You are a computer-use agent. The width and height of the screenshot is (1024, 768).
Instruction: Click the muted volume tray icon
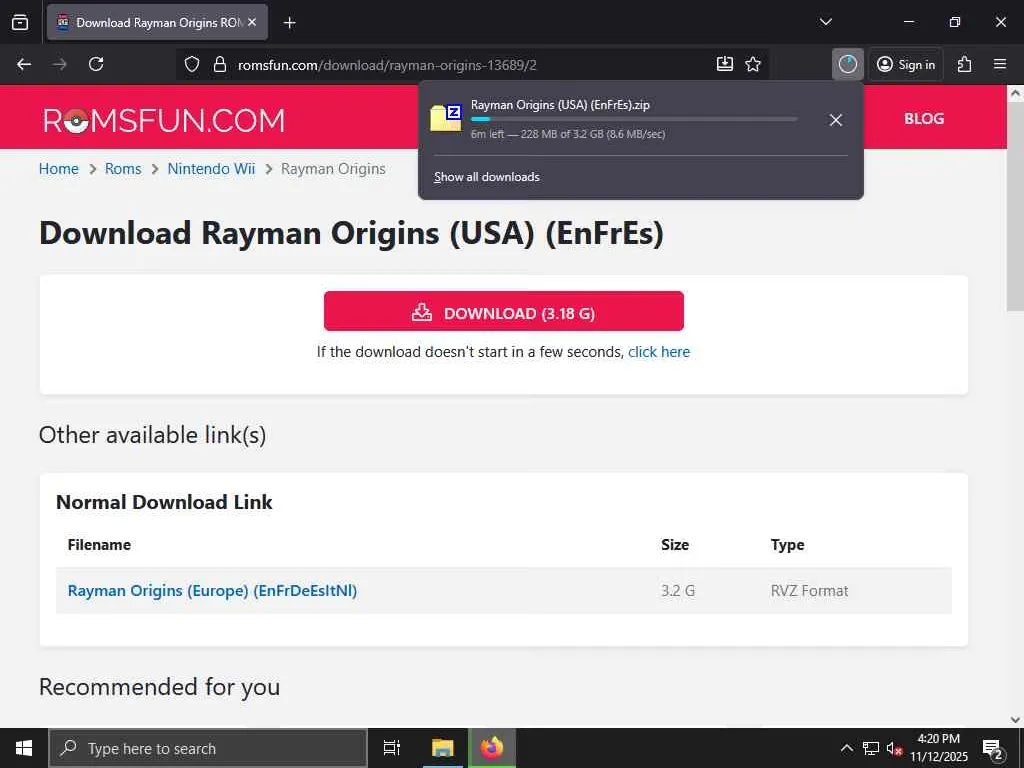click(895, 748)
